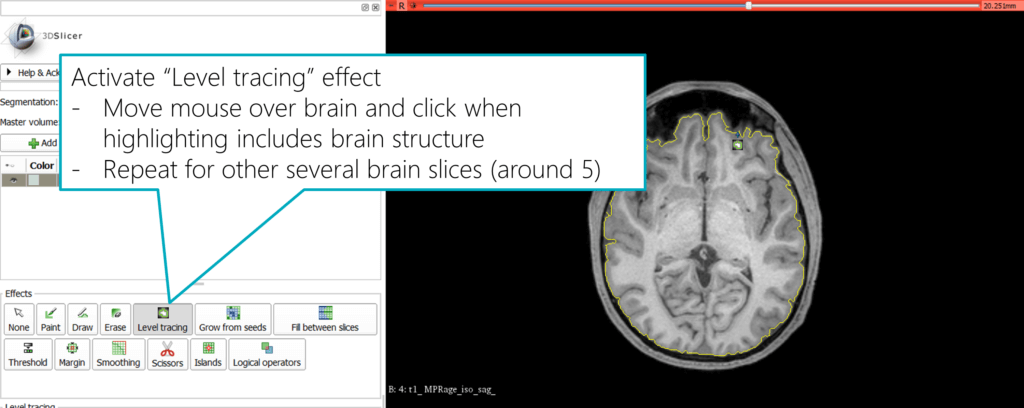Image resolution: width=1024 pixels, height=408 pixels.
Task: Choose the Draw effect tool
Action: [x=83, y=319]
